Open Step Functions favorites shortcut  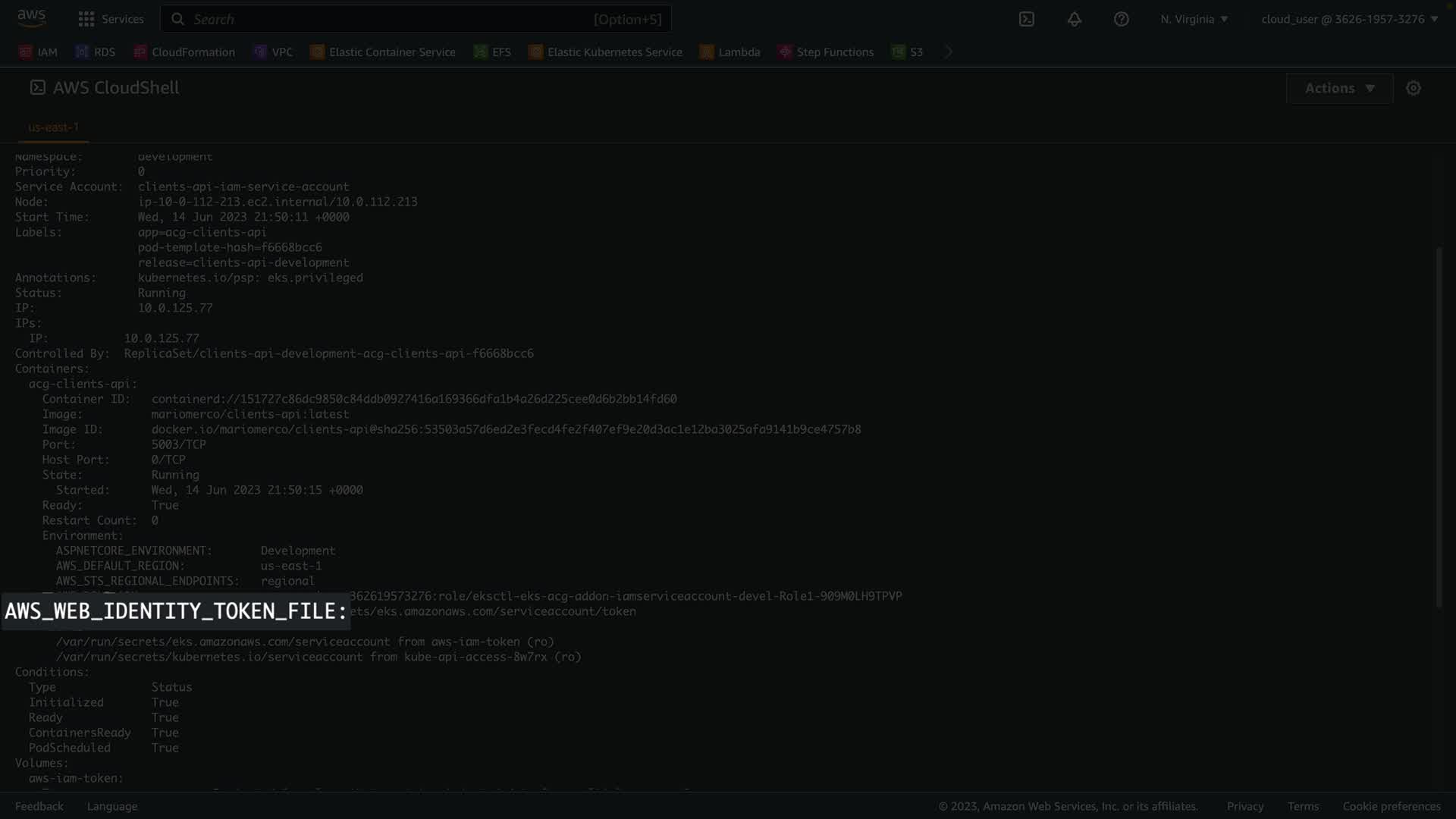(x=826, y=52)
